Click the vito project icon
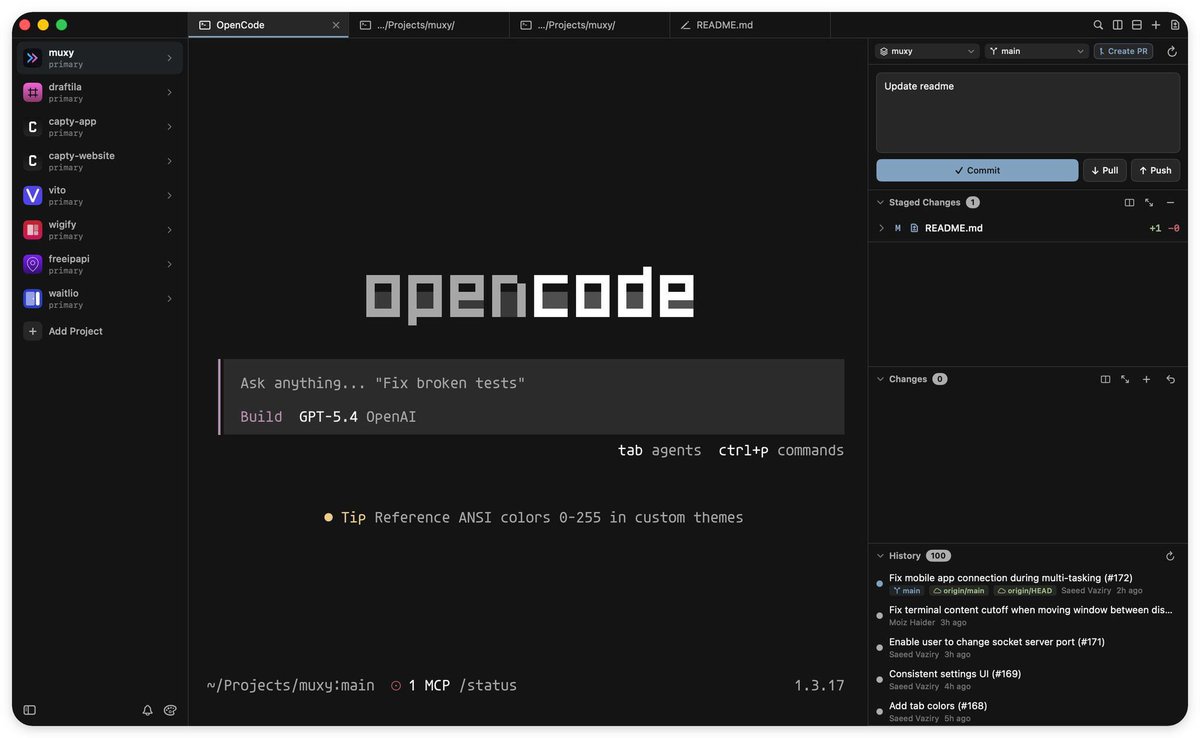1200x738 pixels. click(32, 195)
